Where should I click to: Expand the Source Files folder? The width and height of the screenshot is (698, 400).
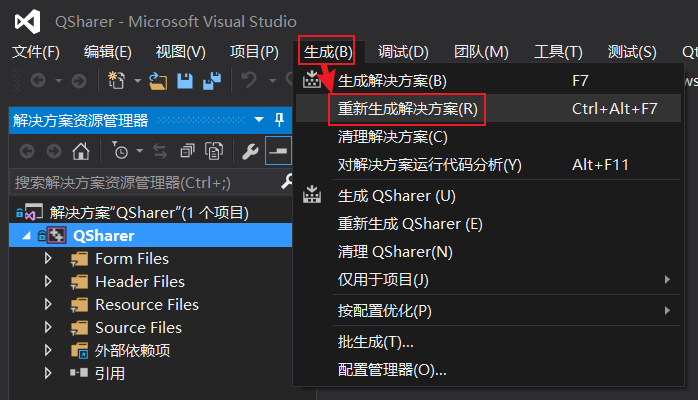pyautogui.click(x=48, y=327)
